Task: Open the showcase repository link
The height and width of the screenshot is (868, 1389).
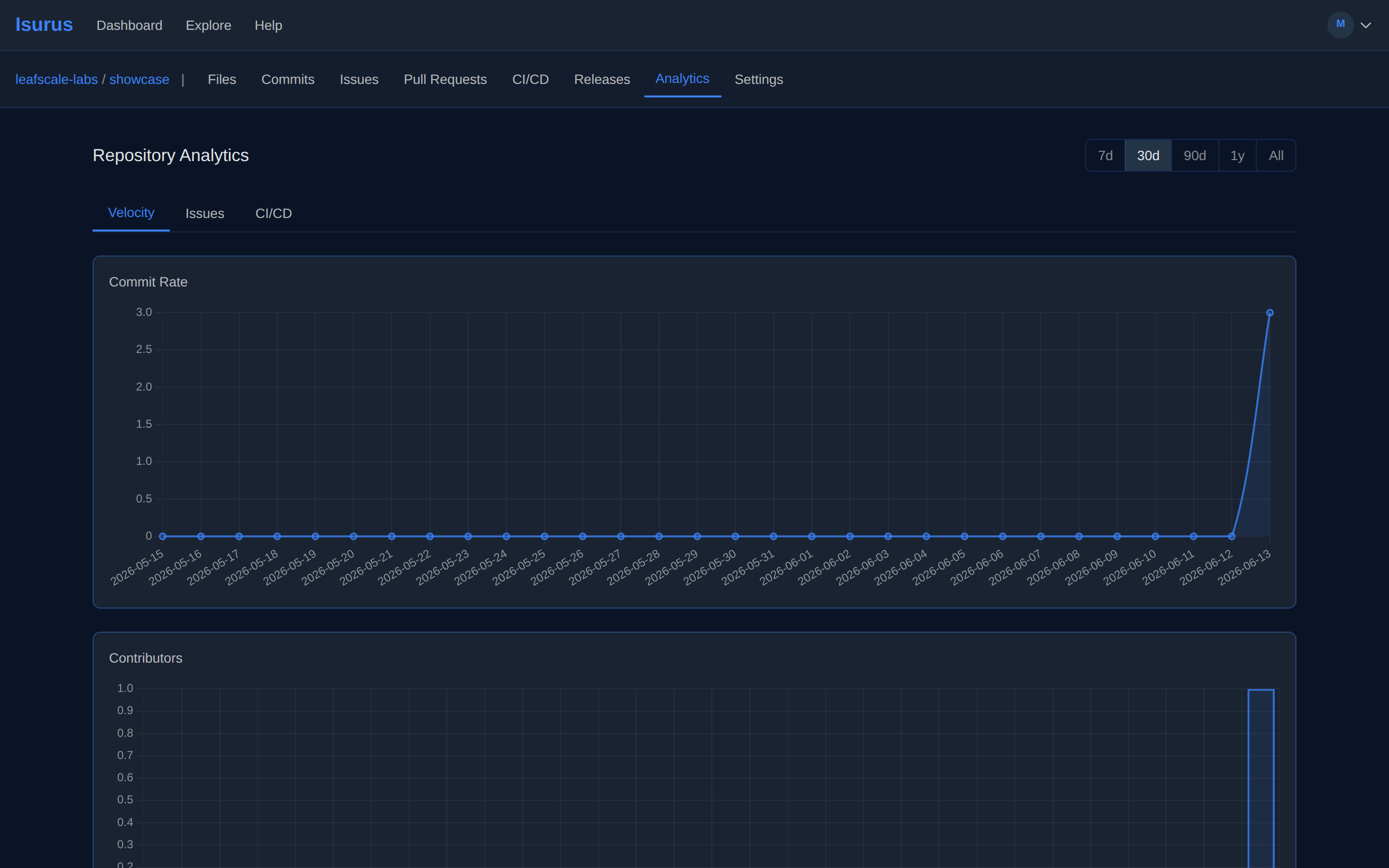Action: point(139,79)
